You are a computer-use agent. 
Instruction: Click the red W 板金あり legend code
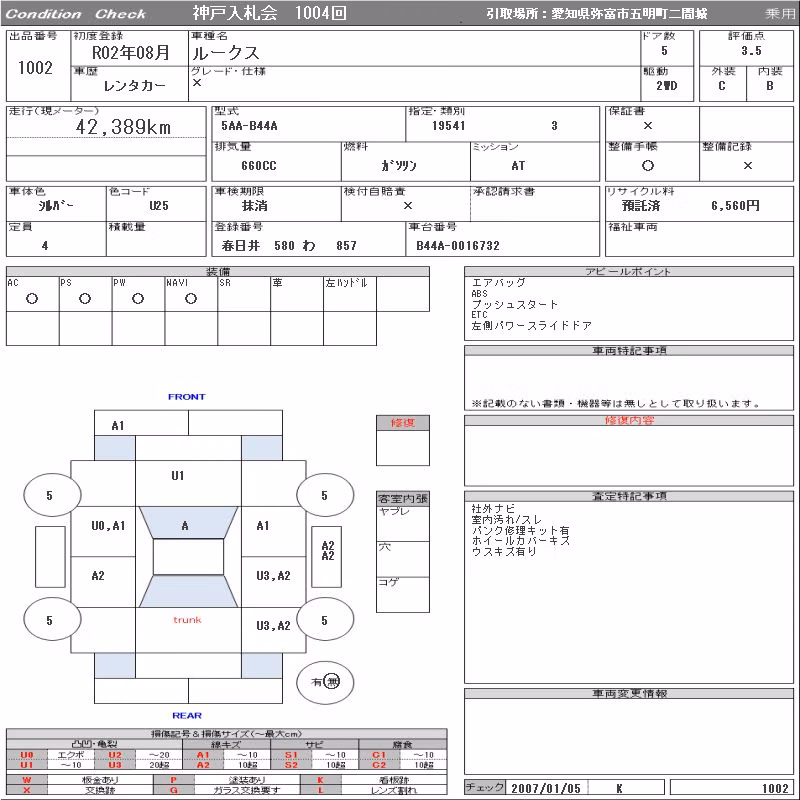pyautogui.click(x=27, y=780)
